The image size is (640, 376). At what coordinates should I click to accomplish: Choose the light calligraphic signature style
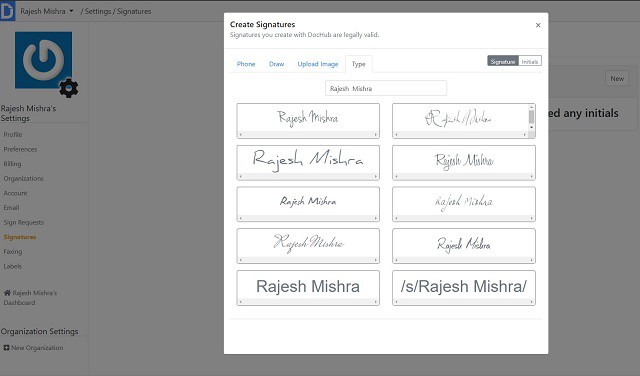pos(308,246)
